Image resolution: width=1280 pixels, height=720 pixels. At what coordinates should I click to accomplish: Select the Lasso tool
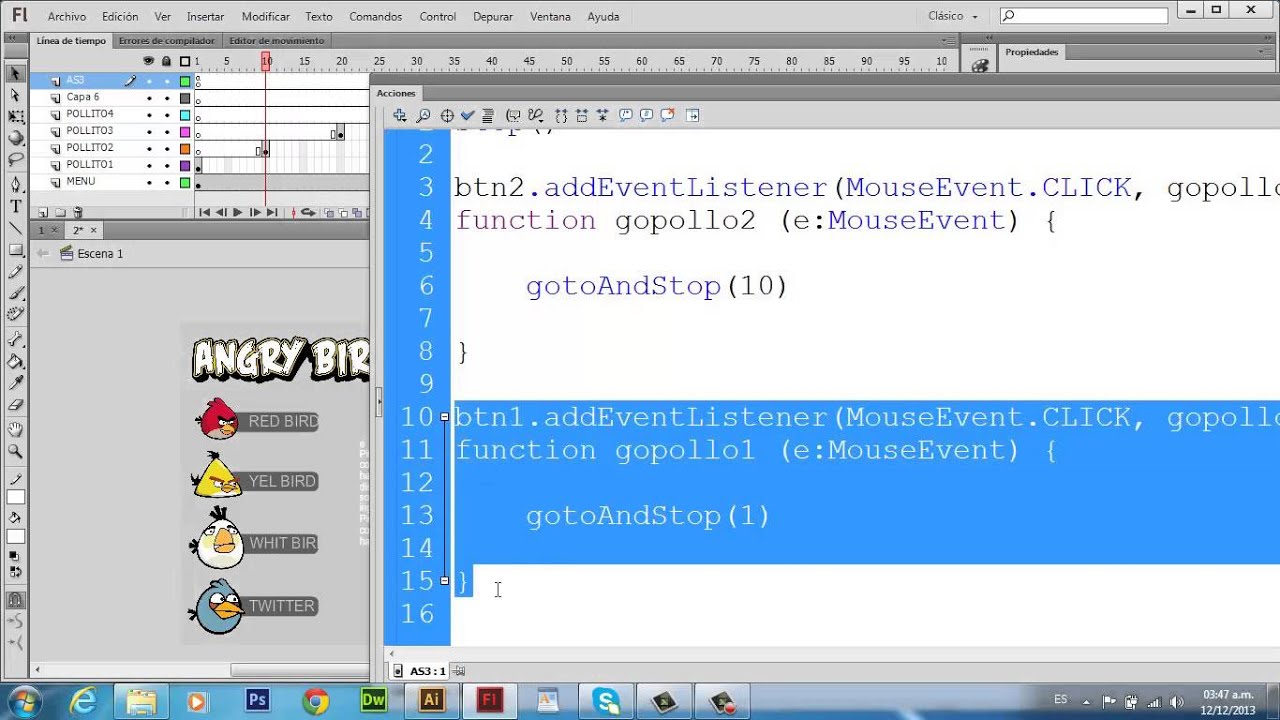pyautogui.click(x=15, y=160)
